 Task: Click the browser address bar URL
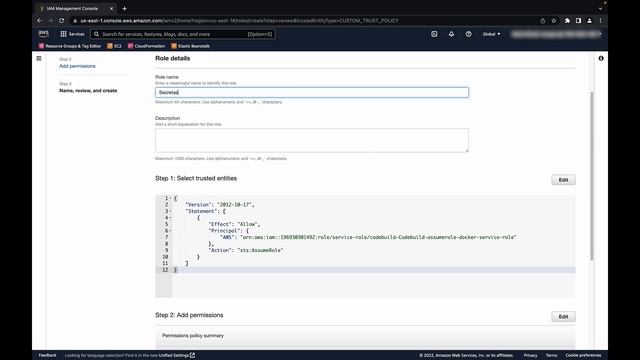[239, 20]
